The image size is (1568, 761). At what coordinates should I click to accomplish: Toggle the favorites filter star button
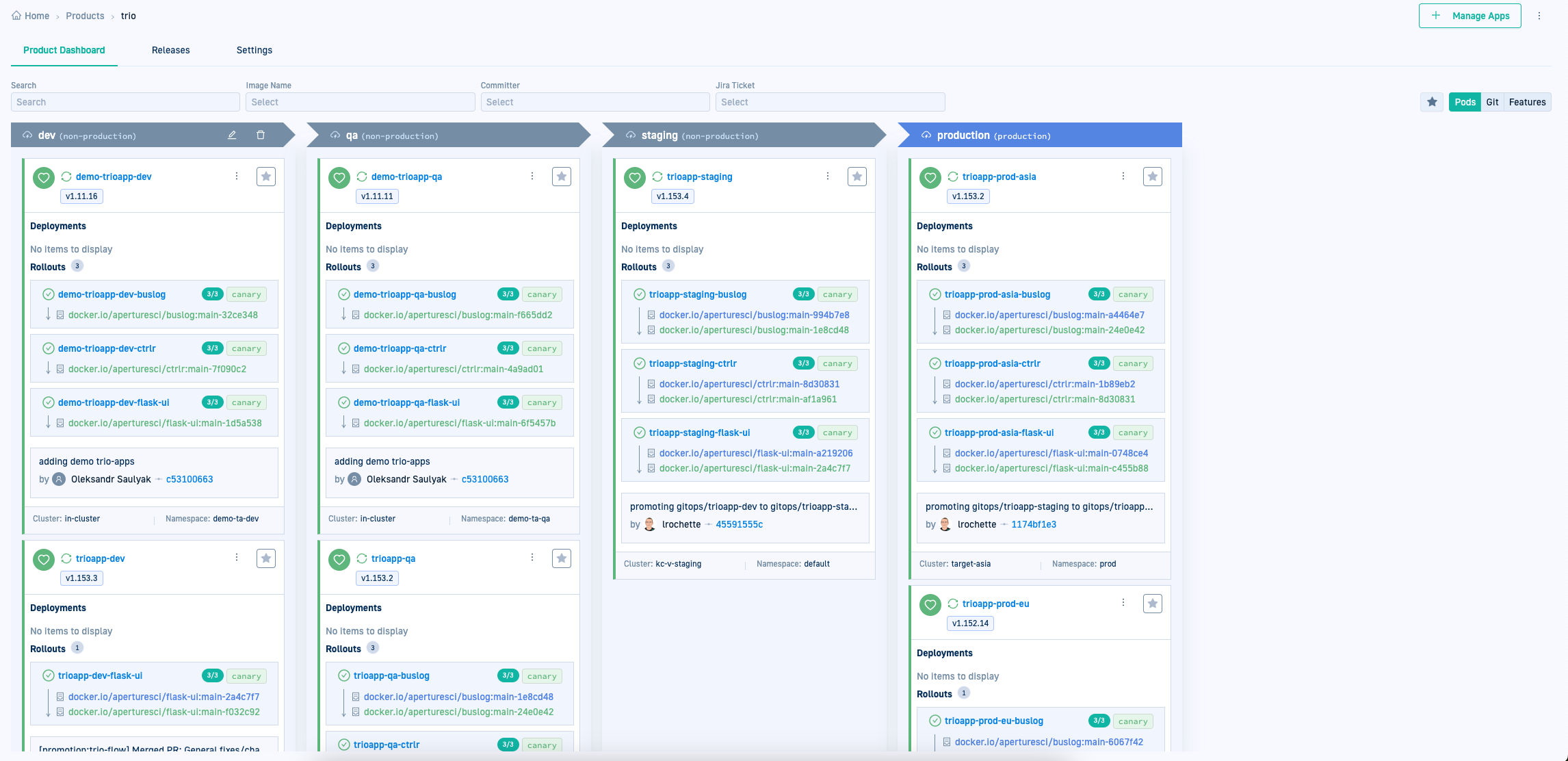1432,102
